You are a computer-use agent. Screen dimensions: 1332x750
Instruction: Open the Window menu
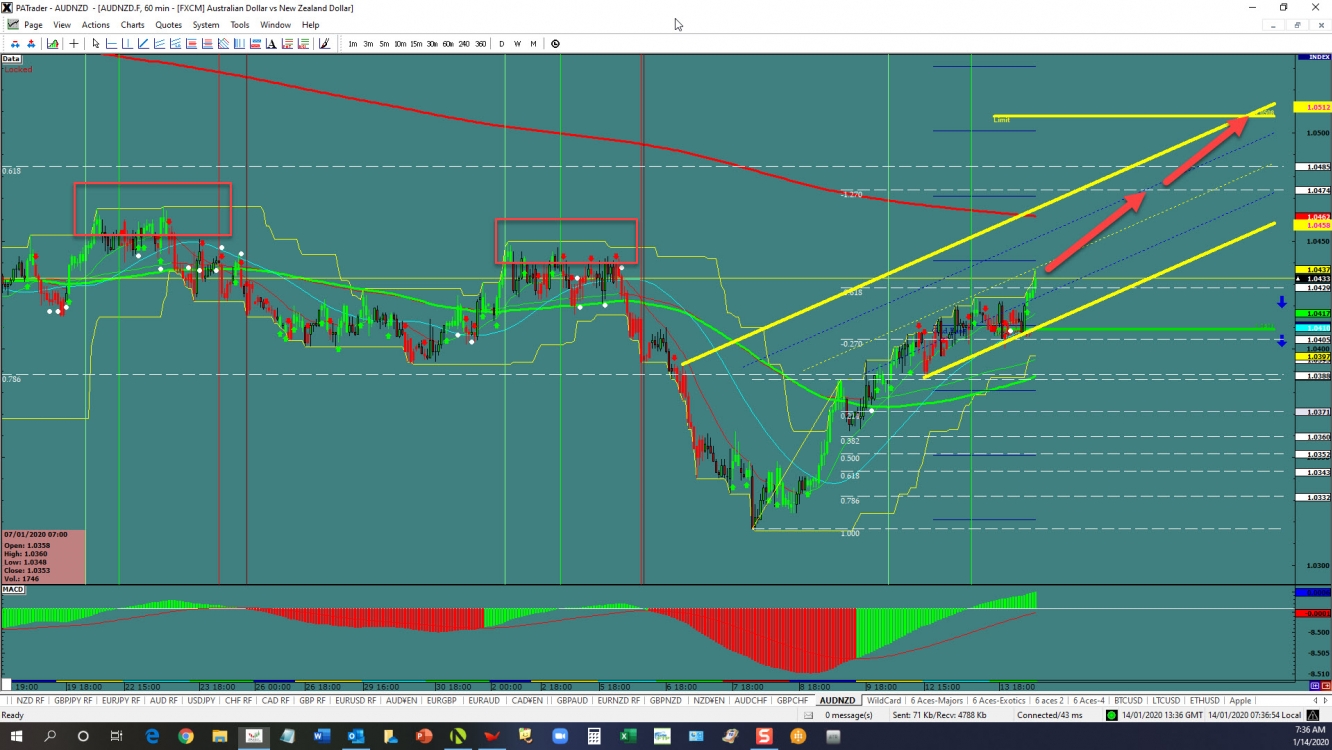click(x=275, y=25)
